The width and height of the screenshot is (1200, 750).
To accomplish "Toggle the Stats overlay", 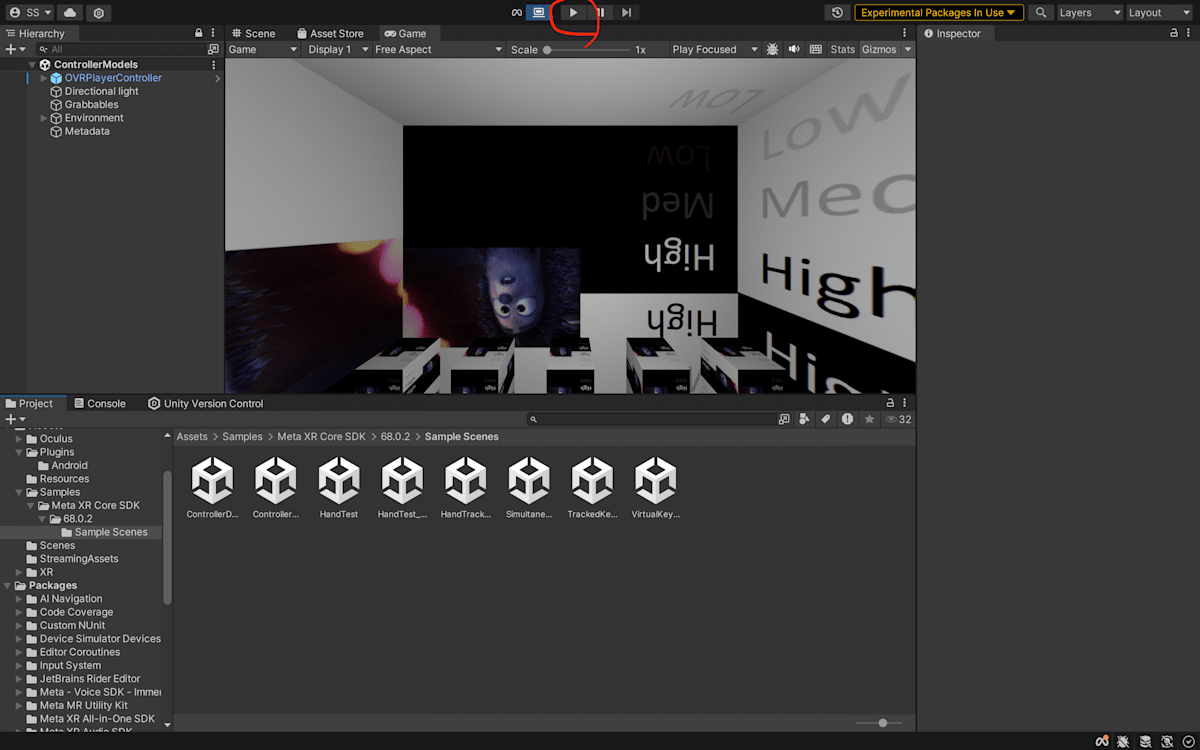I will 843,49.
